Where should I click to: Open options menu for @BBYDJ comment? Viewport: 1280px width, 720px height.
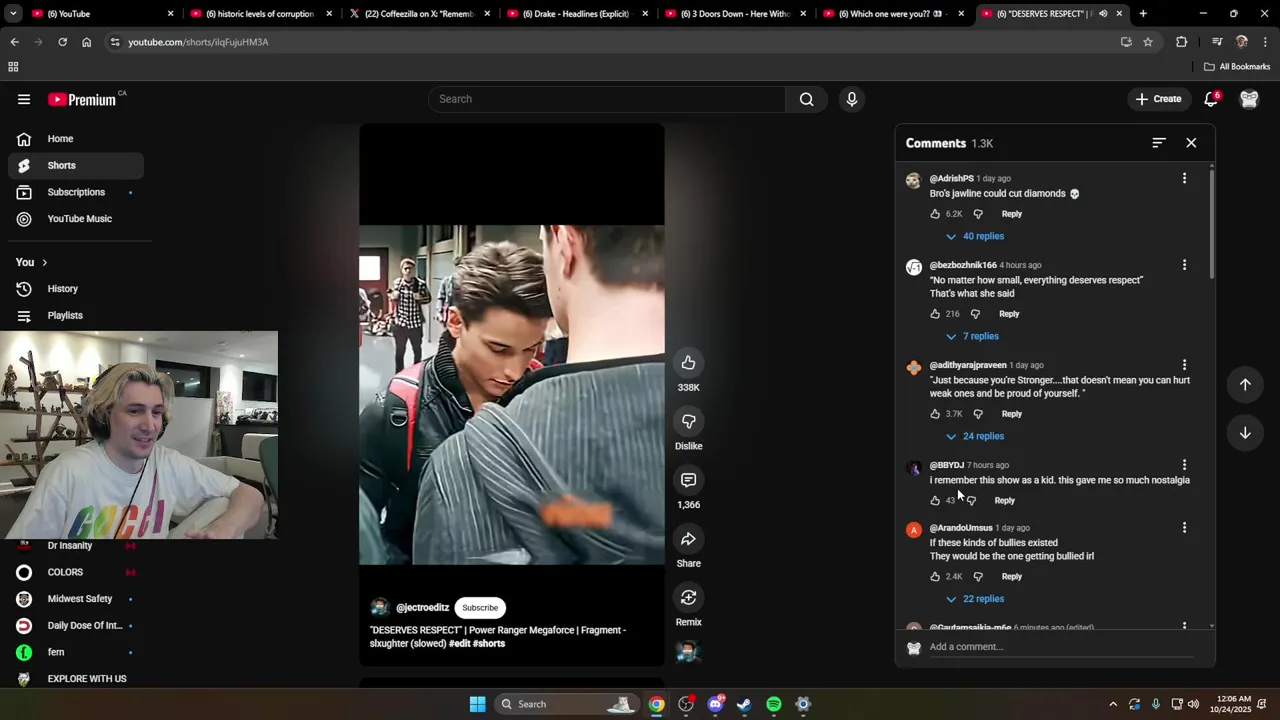1184,465
